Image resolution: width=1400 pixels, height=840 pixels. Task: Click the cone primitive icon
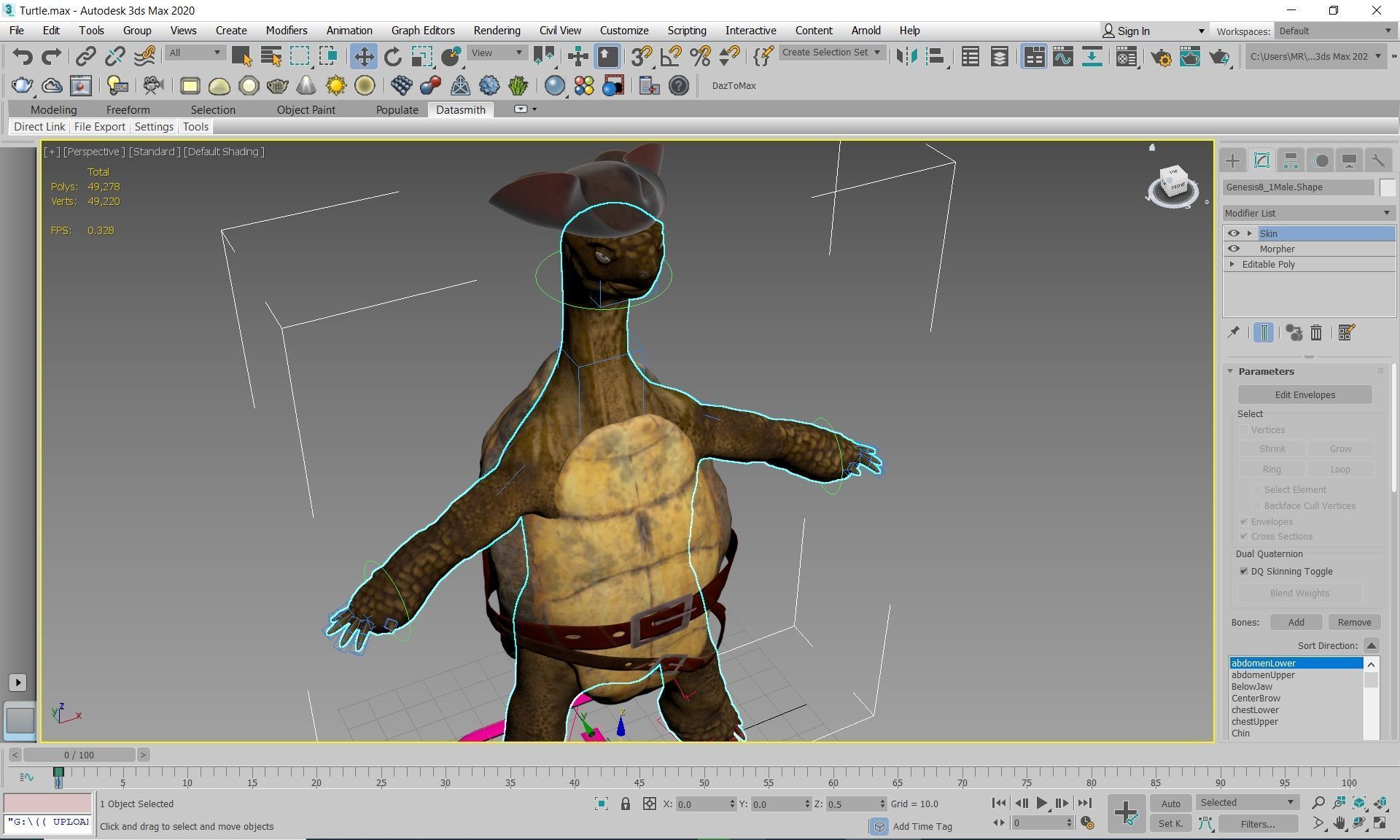pos(306,85)
